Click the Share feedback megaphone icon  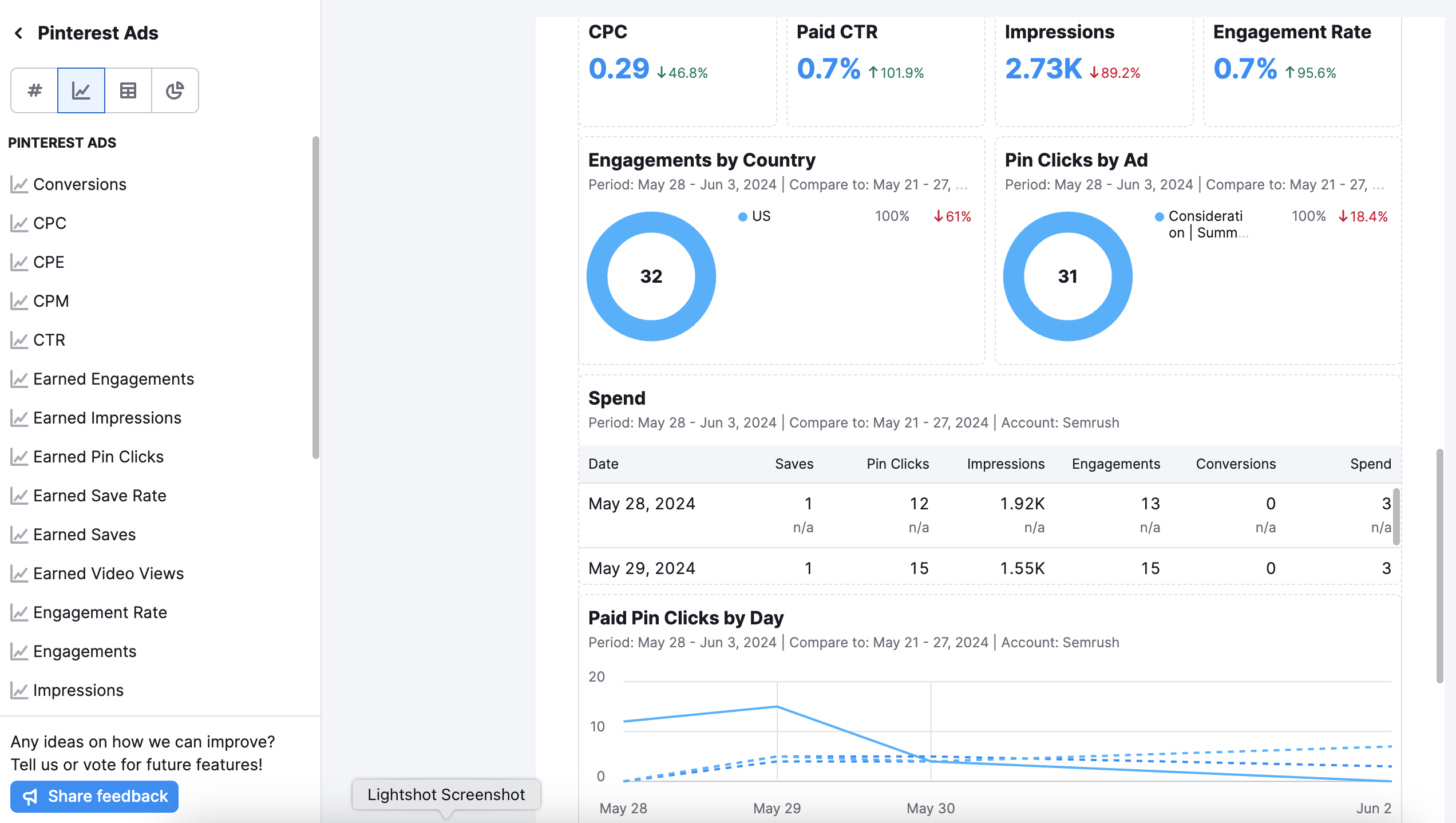coord(30,796)
